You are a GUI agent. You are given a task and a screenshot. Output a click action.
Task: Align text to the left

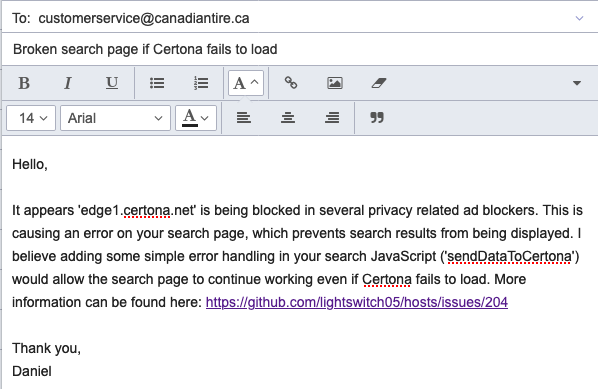(x=244, y=118)
